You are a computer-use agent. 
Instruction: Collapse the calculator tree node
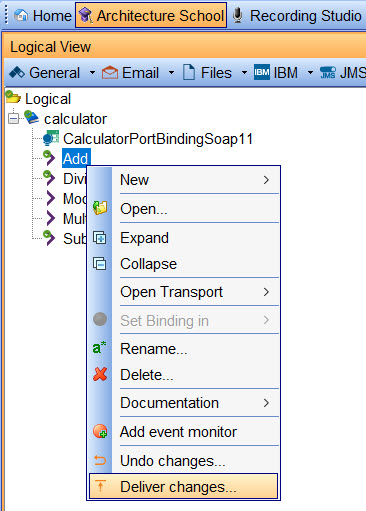(x=13, y=119)
